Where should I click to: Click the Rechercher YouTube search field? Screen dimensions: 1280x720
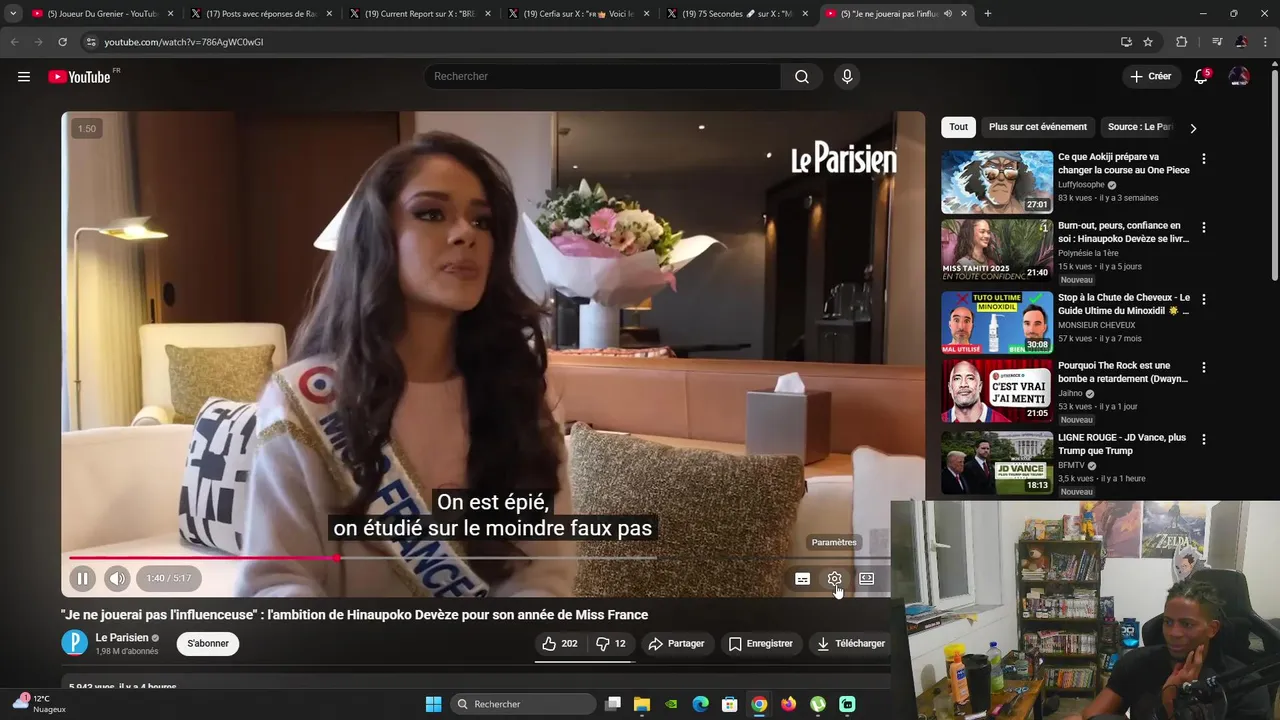point(602,77)
